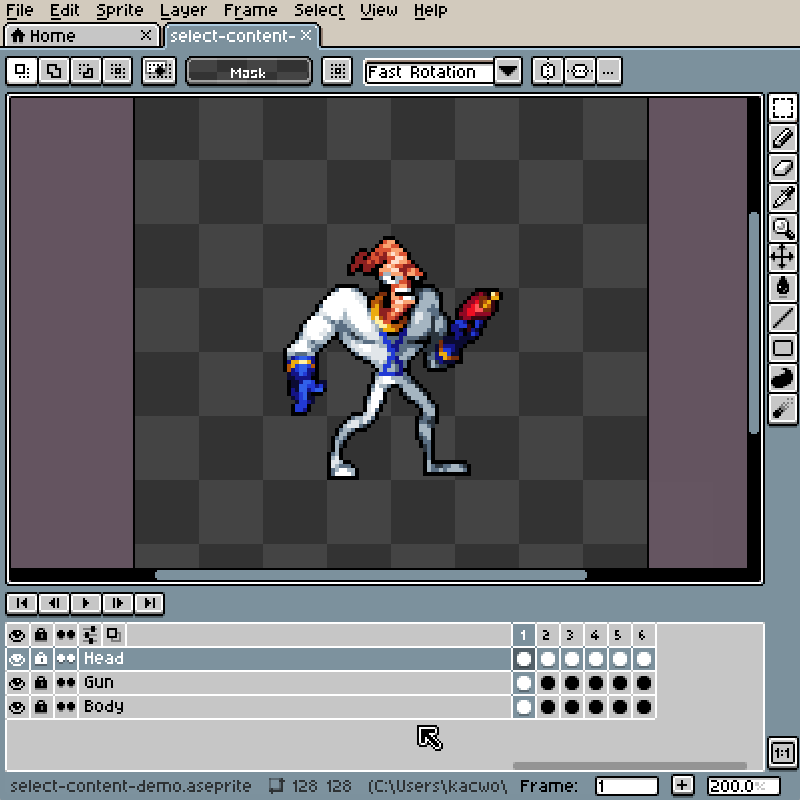Open the File menu
Image resolution: width=800 pixels, height=800 pixels.
tap(19, 10)
